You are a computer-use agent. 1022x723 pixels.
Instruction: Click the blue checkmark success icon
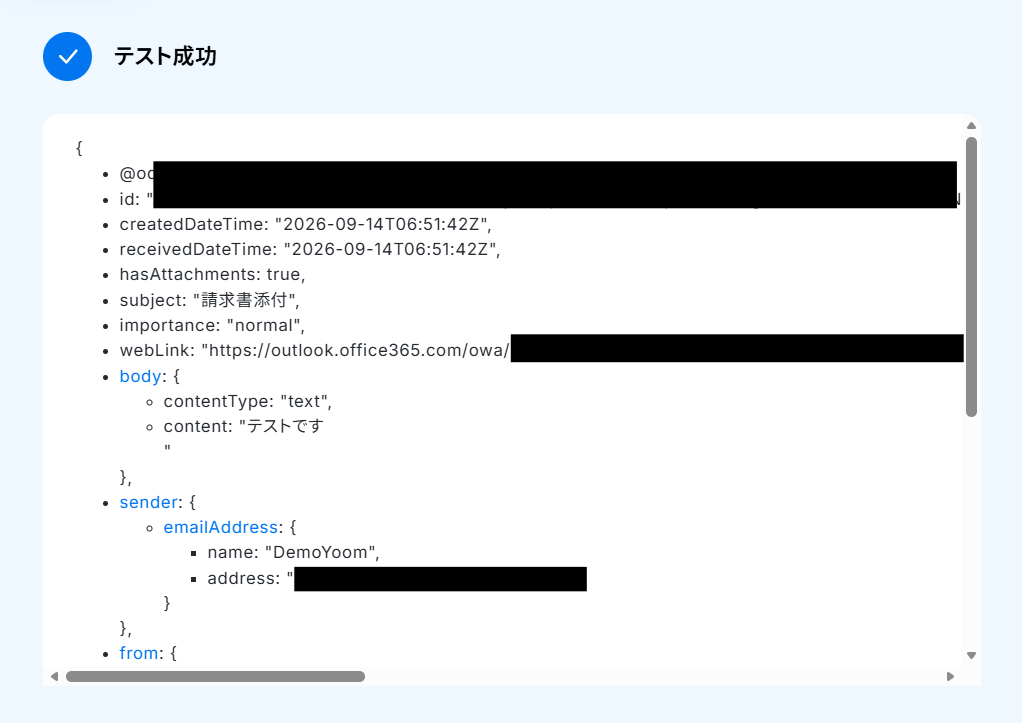[x=67, y=57]
